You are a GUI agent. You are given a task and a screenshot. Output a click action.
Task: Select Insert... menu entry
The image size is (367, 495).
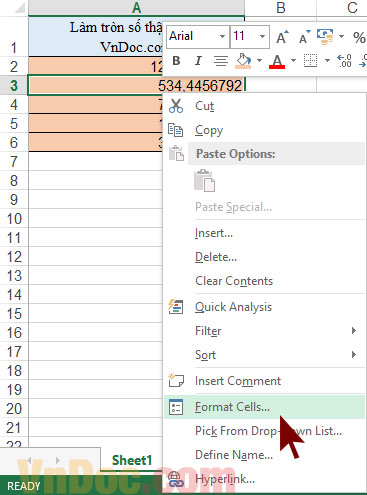click(264, 233)
